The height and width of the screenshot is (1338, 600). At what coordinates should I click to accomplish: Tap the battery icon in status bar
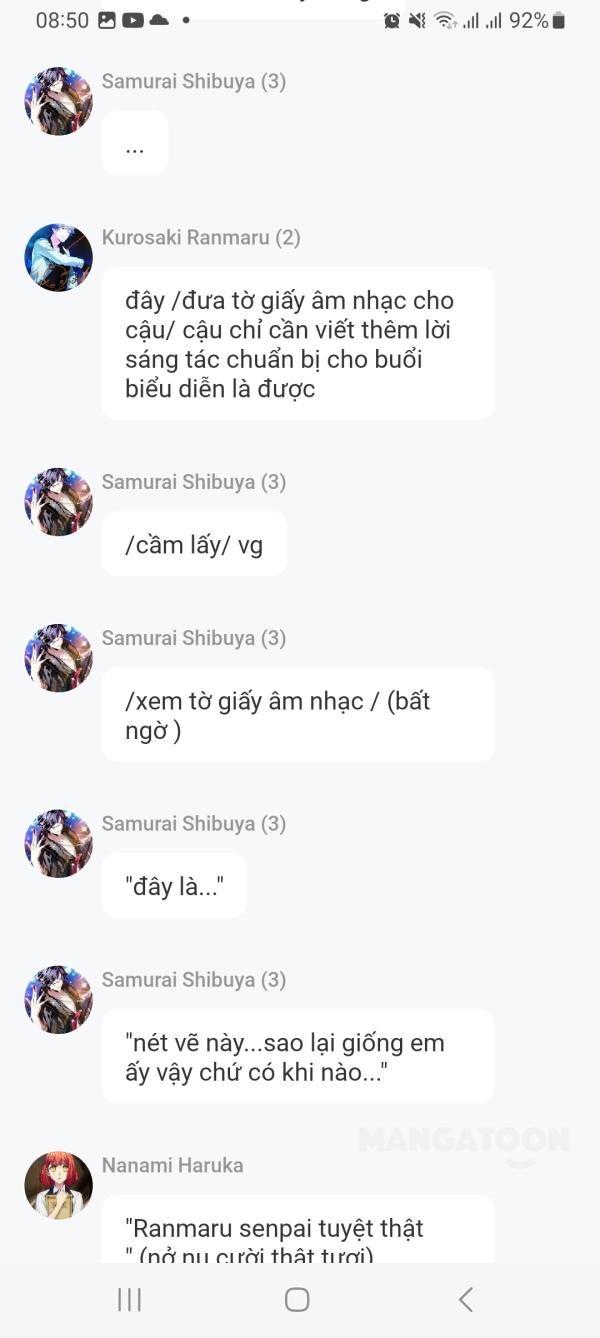(x=559, y=20)
